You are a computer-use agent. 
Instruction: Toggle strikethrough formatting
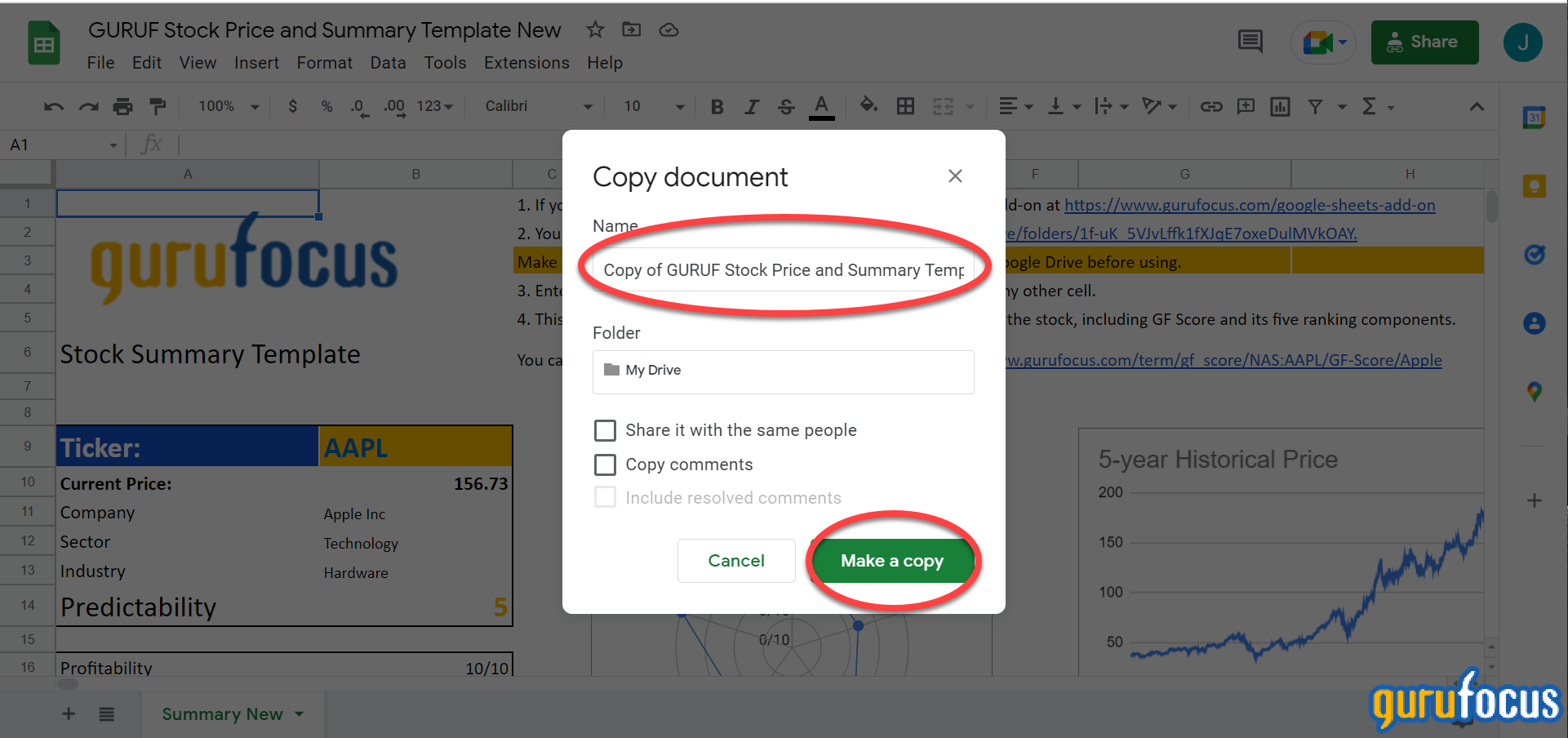pyautogui.click(x=786, y=106)
